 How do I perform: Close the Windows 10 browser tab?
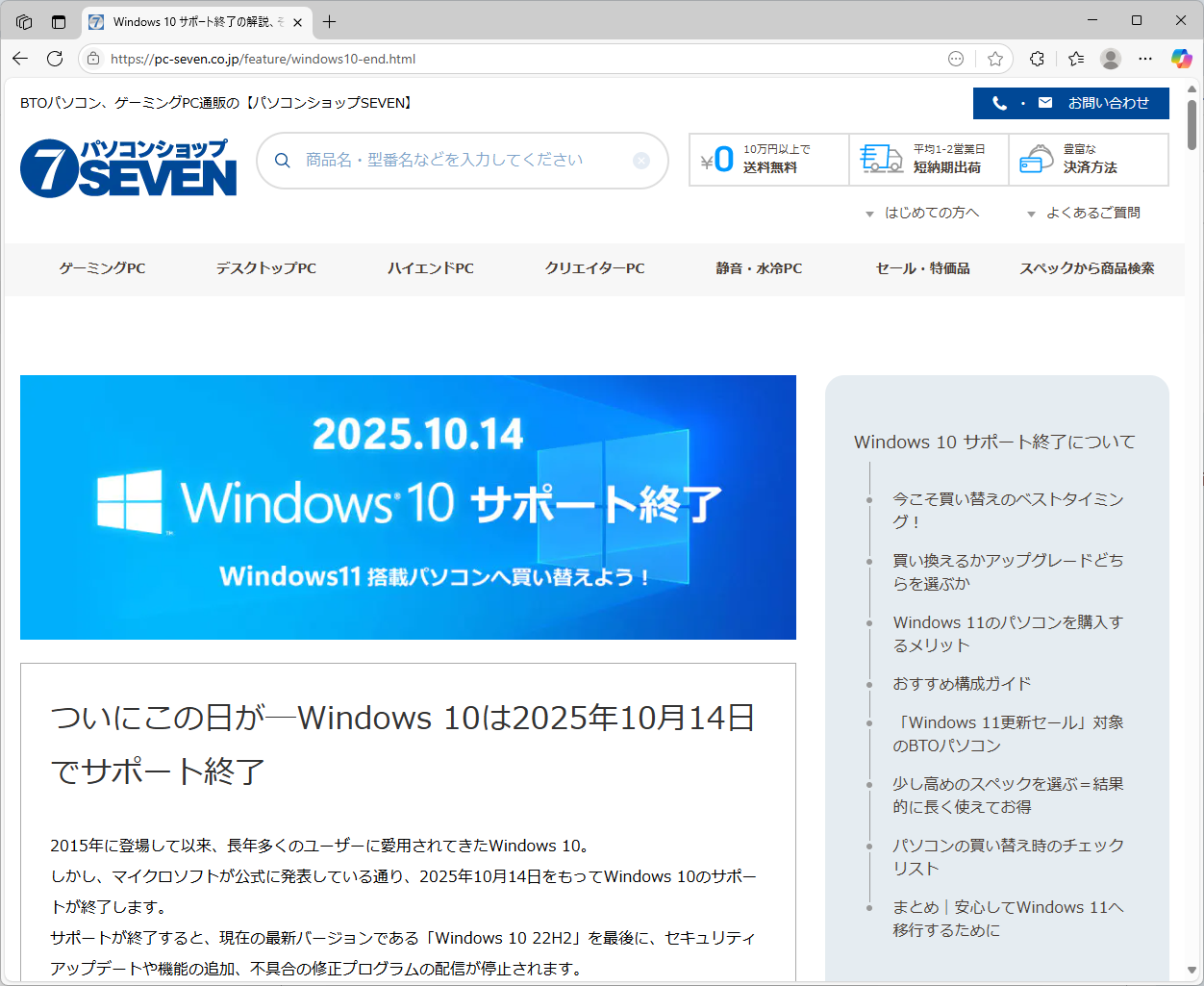point(297,22)
